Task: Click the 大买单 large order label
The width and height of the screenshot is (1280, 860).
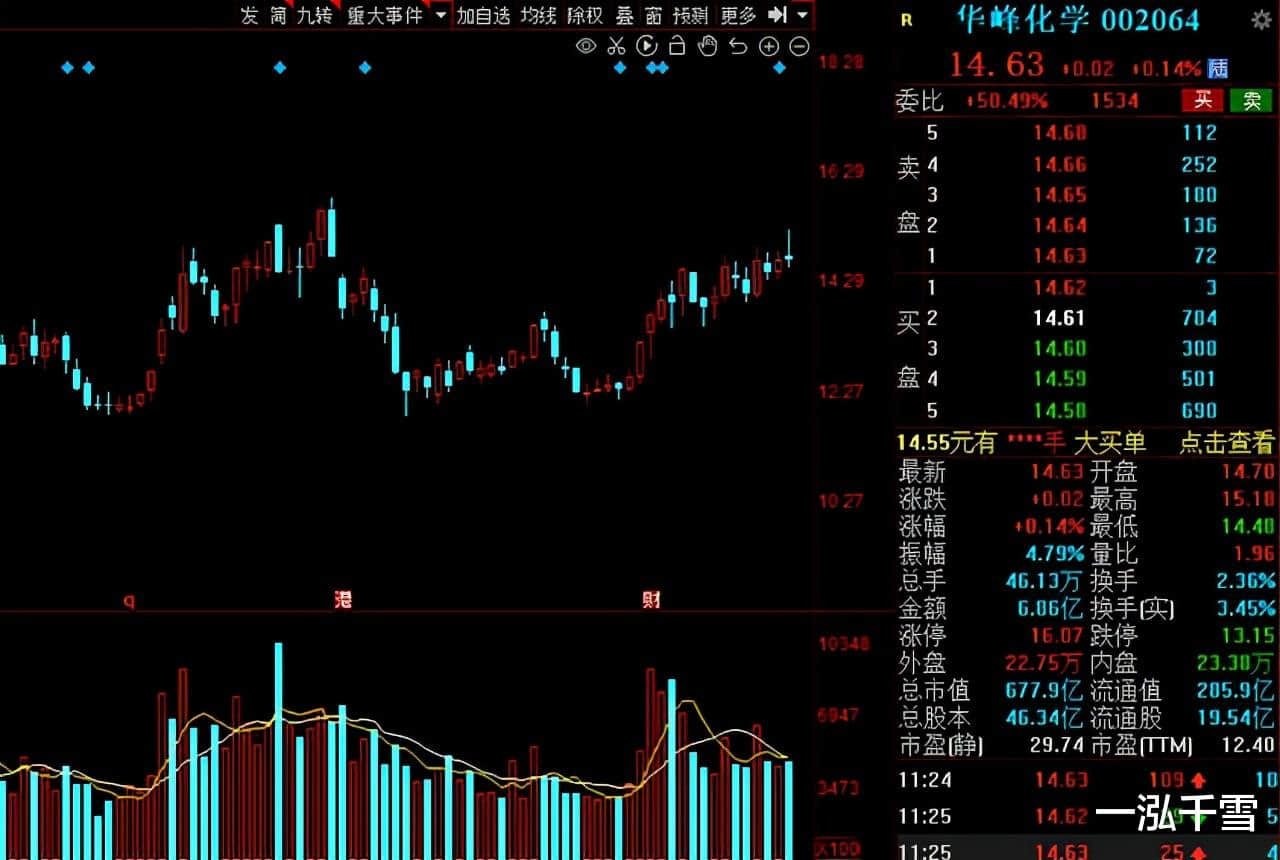Action: [x=1110, y=443]
